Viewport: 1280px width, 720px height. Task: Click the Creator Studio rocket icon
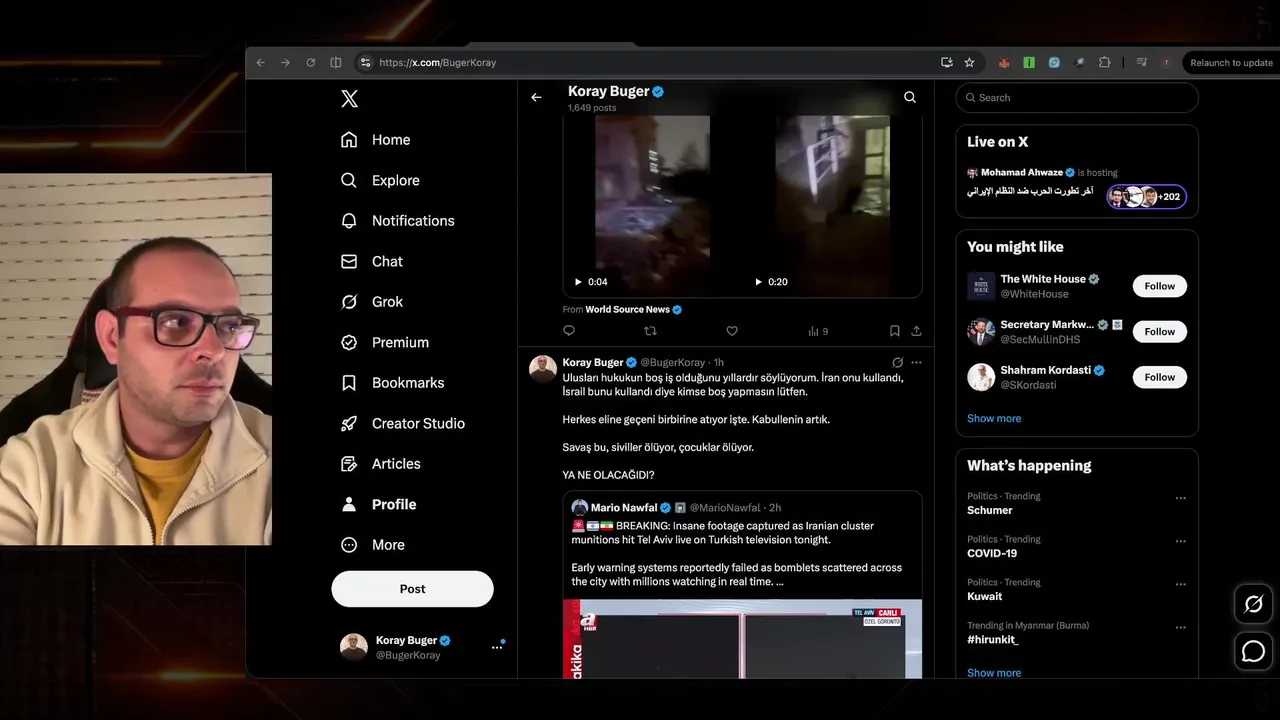click(349, 423)
